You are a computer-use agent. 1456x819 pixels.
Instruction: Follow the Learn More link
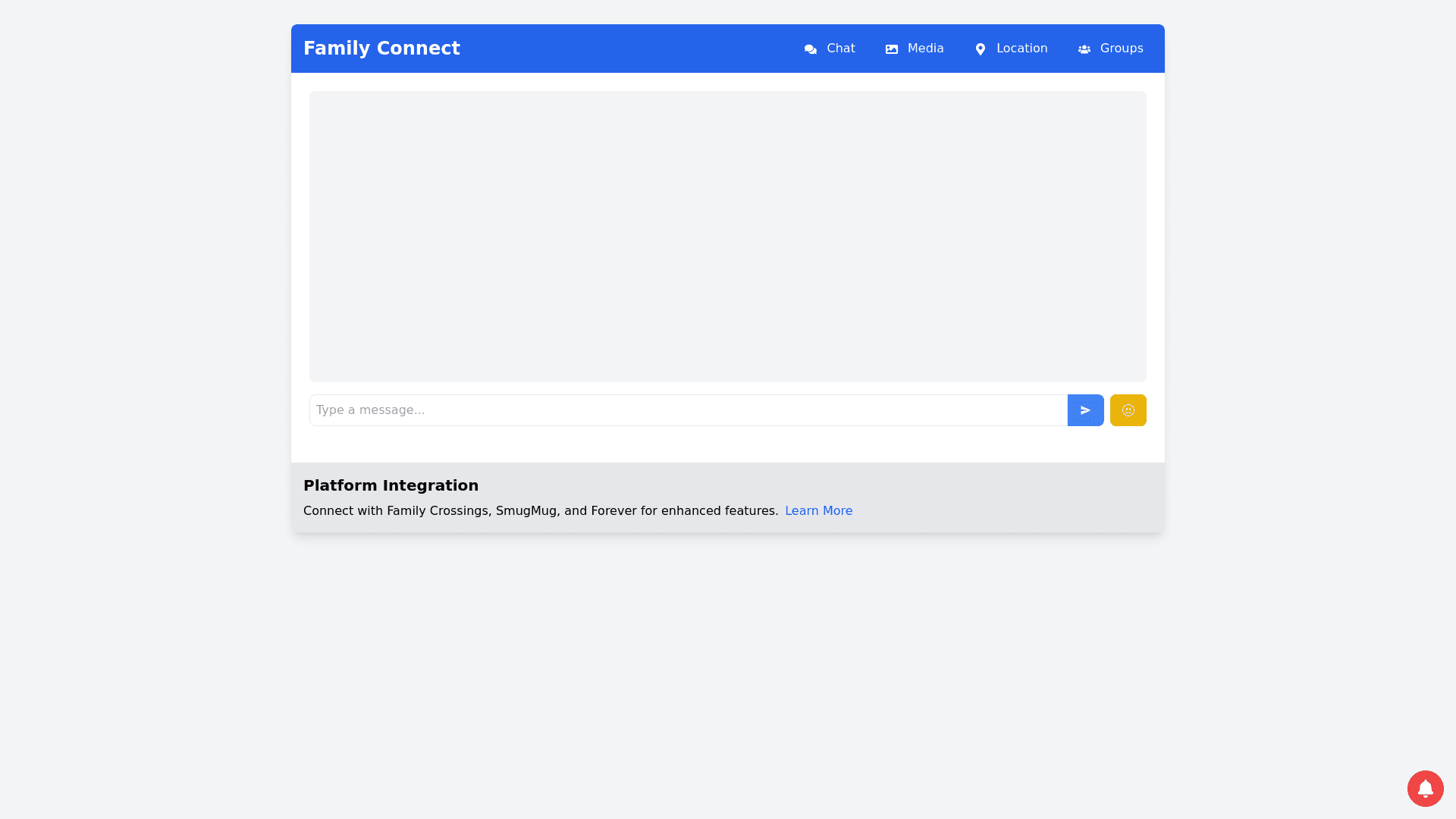pos(818,511)
